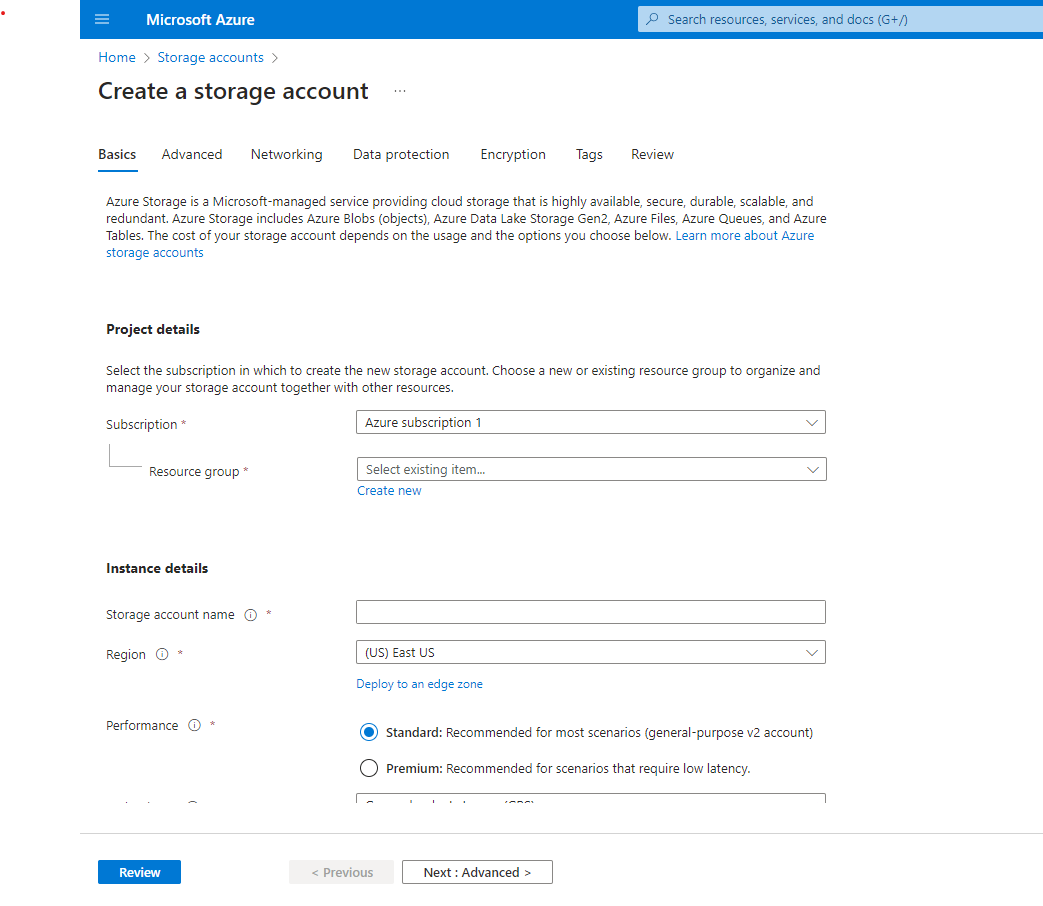Open the Encryption tab
Image resolution: width=1043 pixels, height=906 pixels.
point(513,154)
